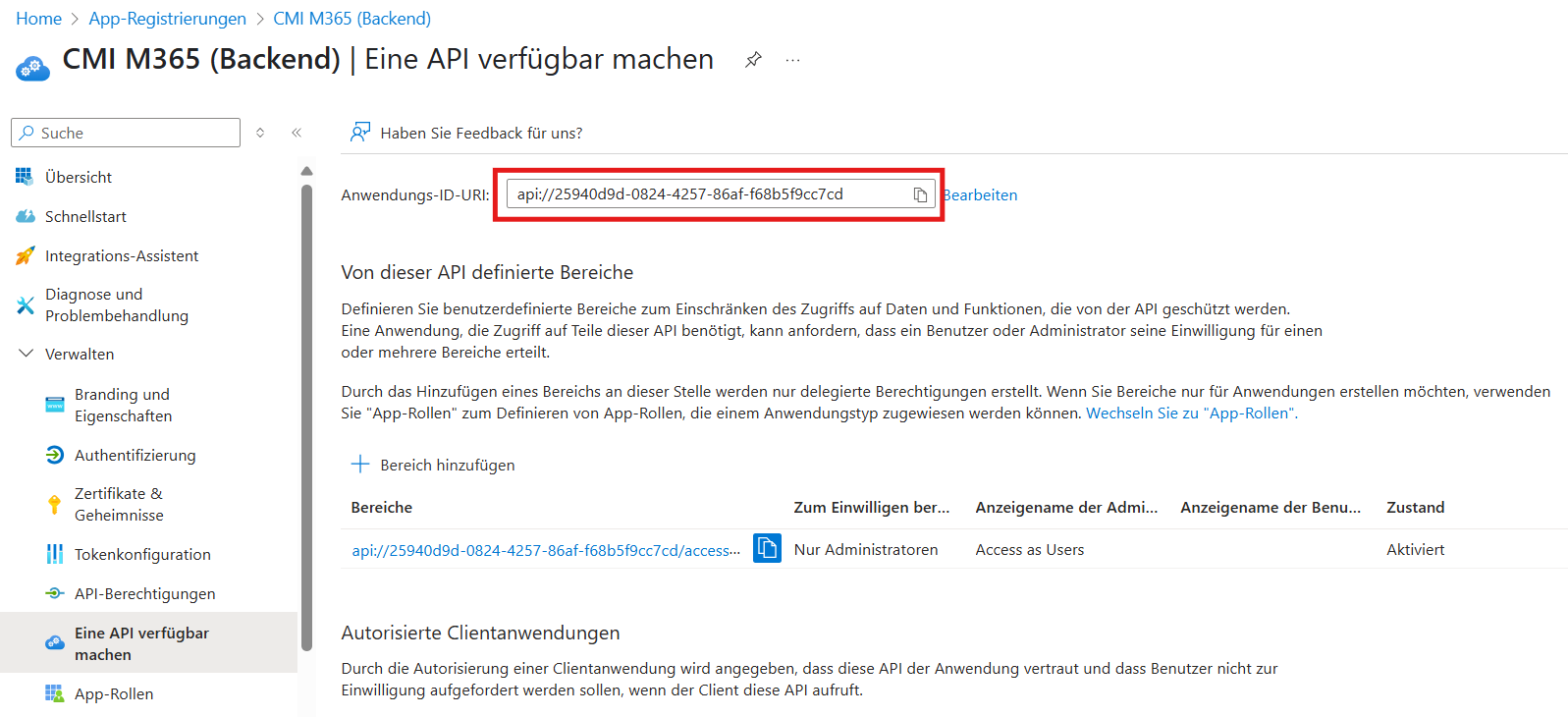Pin this blade using the pin icon

click(x=753, y=60)
